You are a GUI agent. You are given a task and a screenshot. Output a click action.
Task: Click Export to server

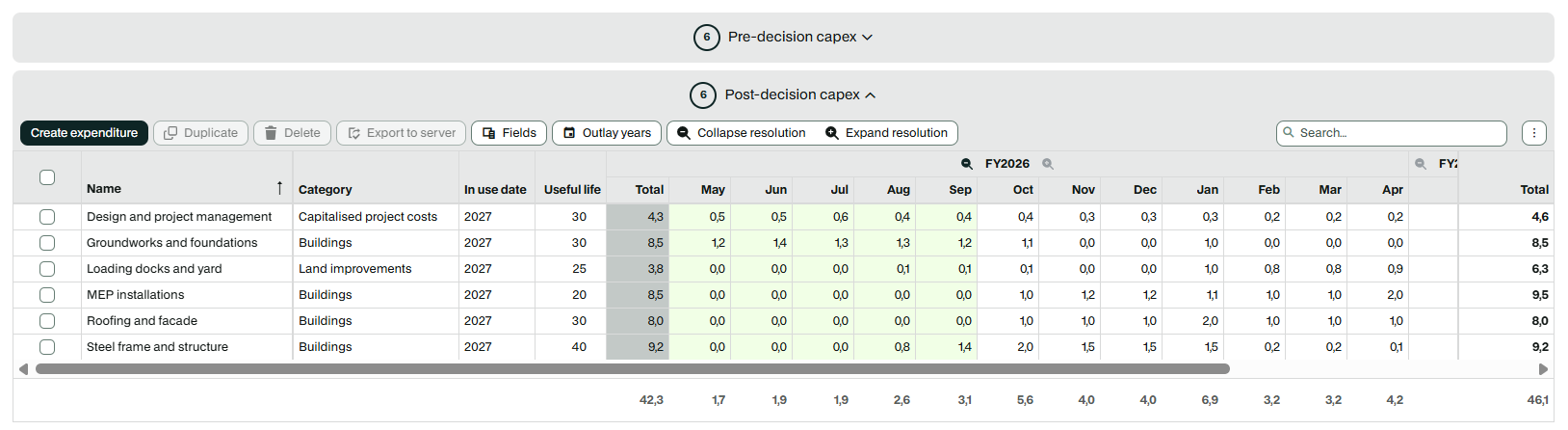(401, 133)
